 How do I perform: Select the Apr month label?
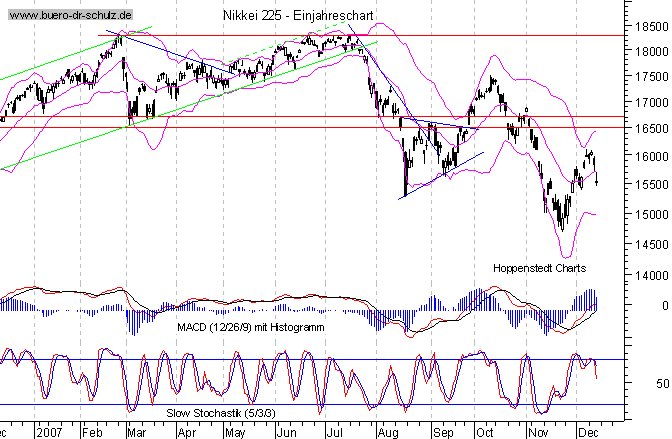186,432
